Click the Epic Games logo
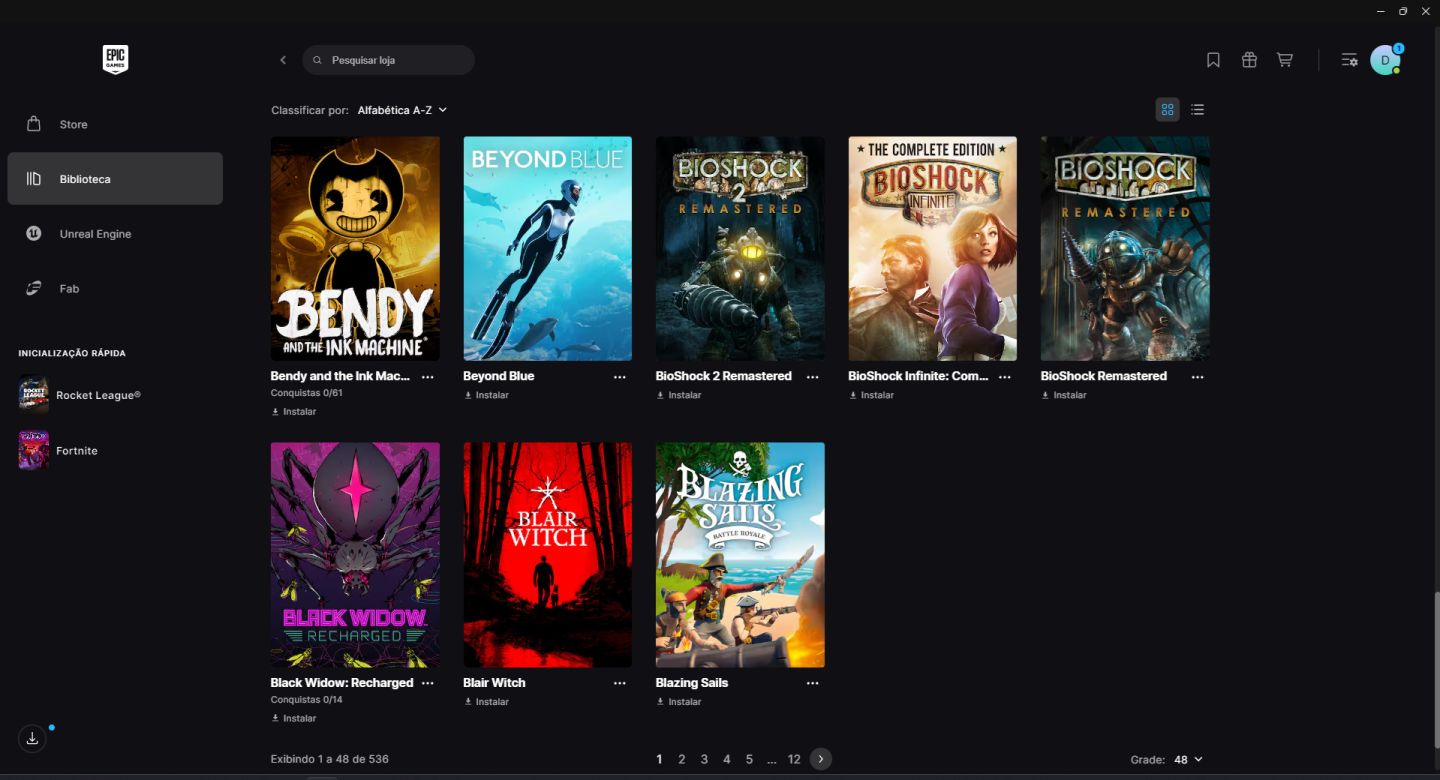Screen dimensions: 1440x780 click(x=115, y=60)
